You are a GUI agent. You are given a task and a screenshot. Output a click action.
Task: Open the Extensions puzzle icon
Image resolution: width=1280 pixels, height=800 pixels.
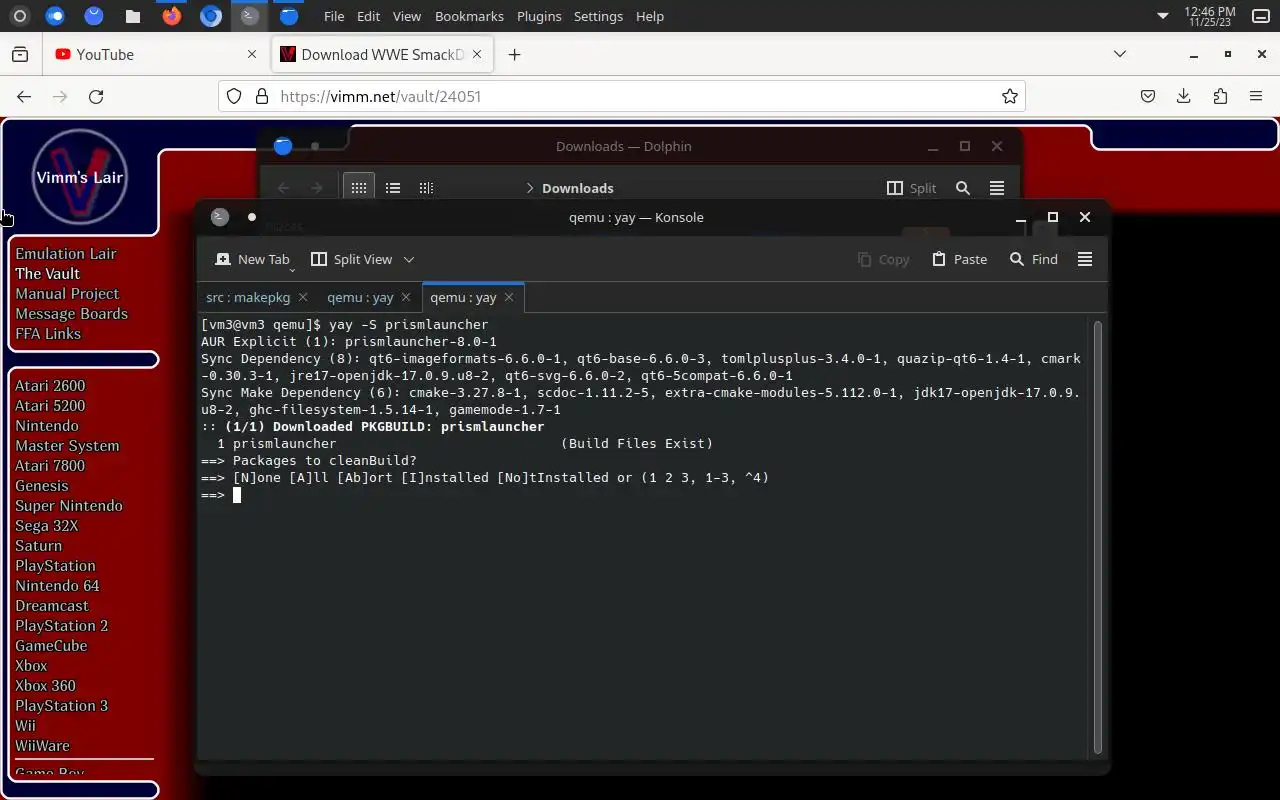1220,96
